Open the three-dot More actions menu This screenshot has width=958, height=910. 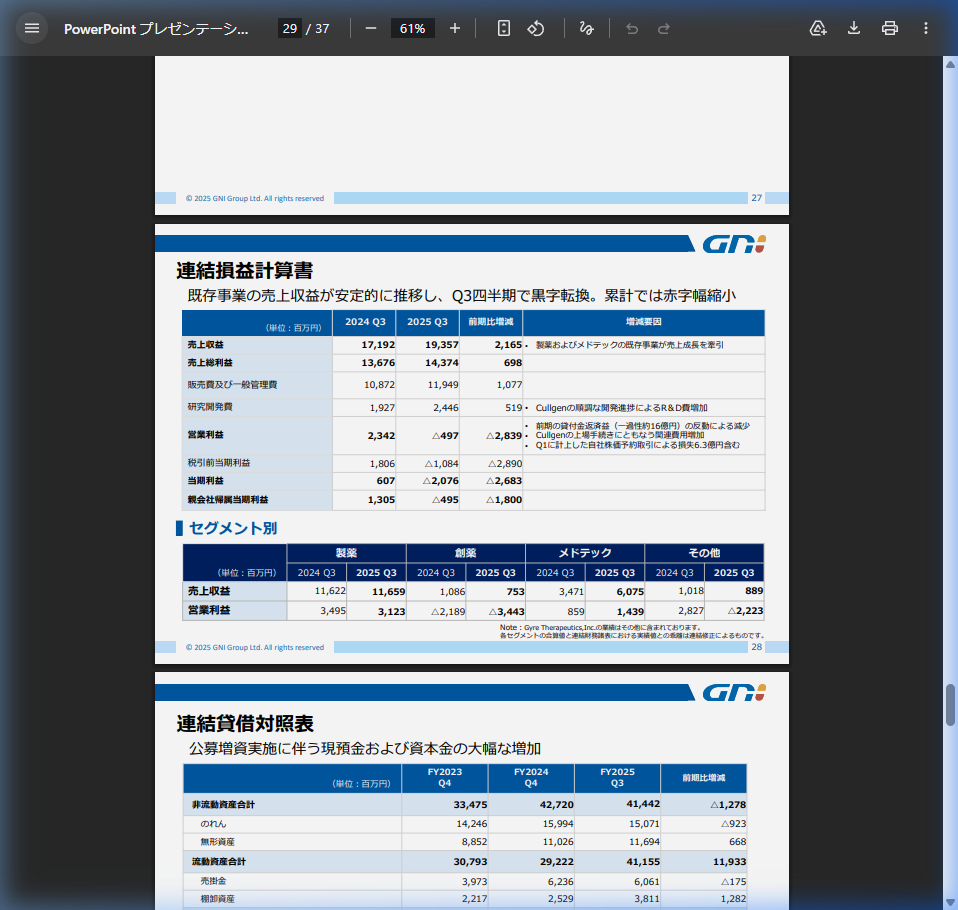click(925, 28)
